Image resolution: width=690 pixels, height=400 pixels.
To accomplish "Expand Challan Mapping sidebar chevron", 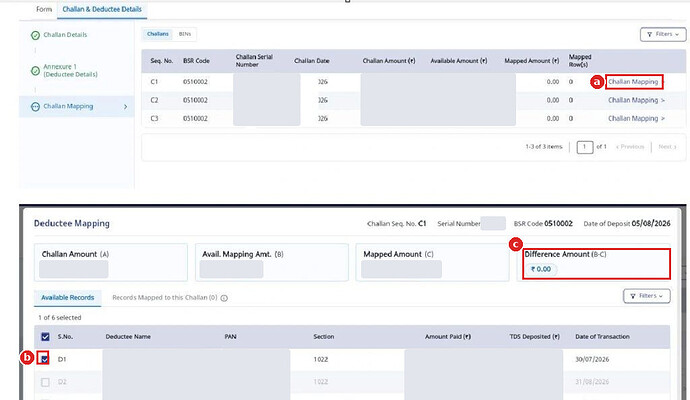I will (125, 106).
